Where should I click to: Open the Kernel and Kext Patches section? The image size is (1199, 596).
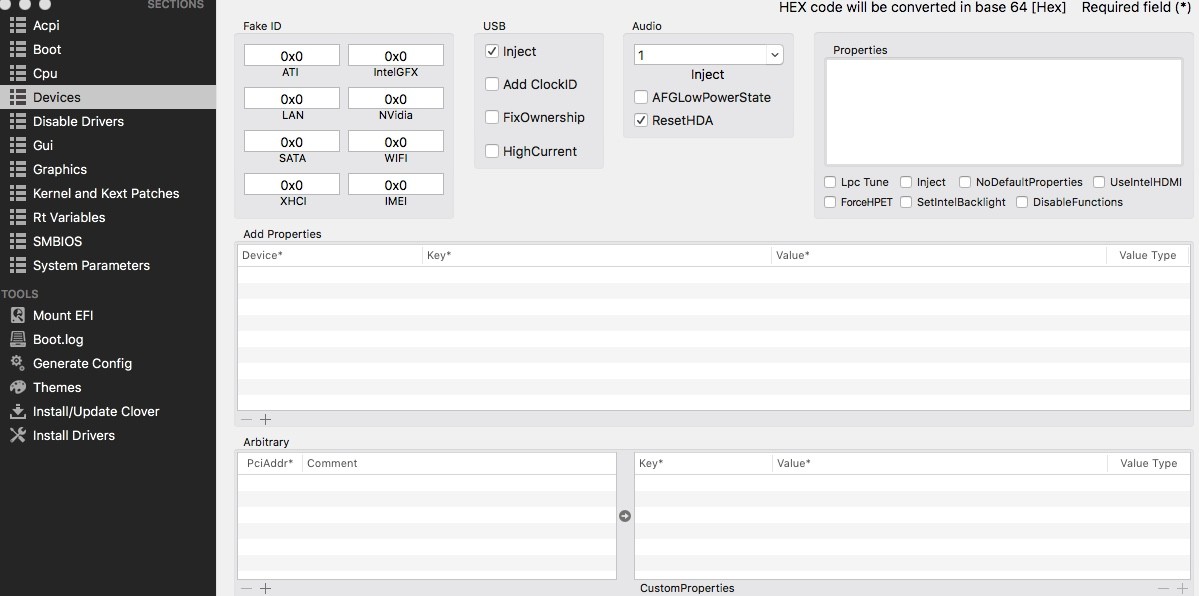106,194
